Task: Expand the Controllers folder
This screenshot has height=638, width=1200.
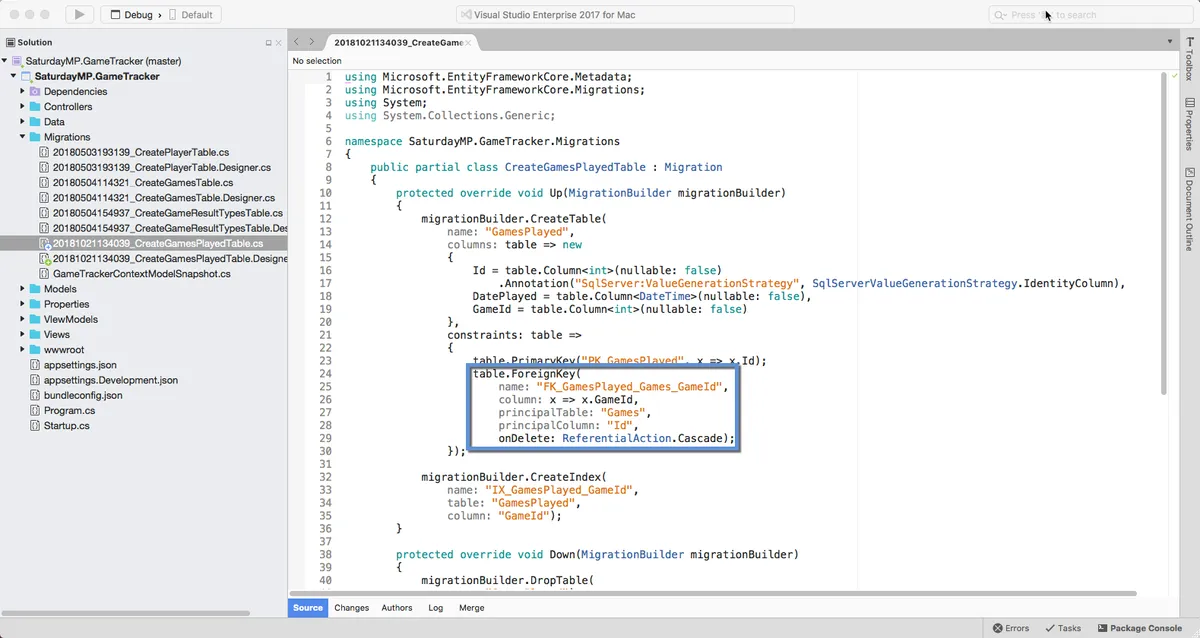Action: point(22,106)
